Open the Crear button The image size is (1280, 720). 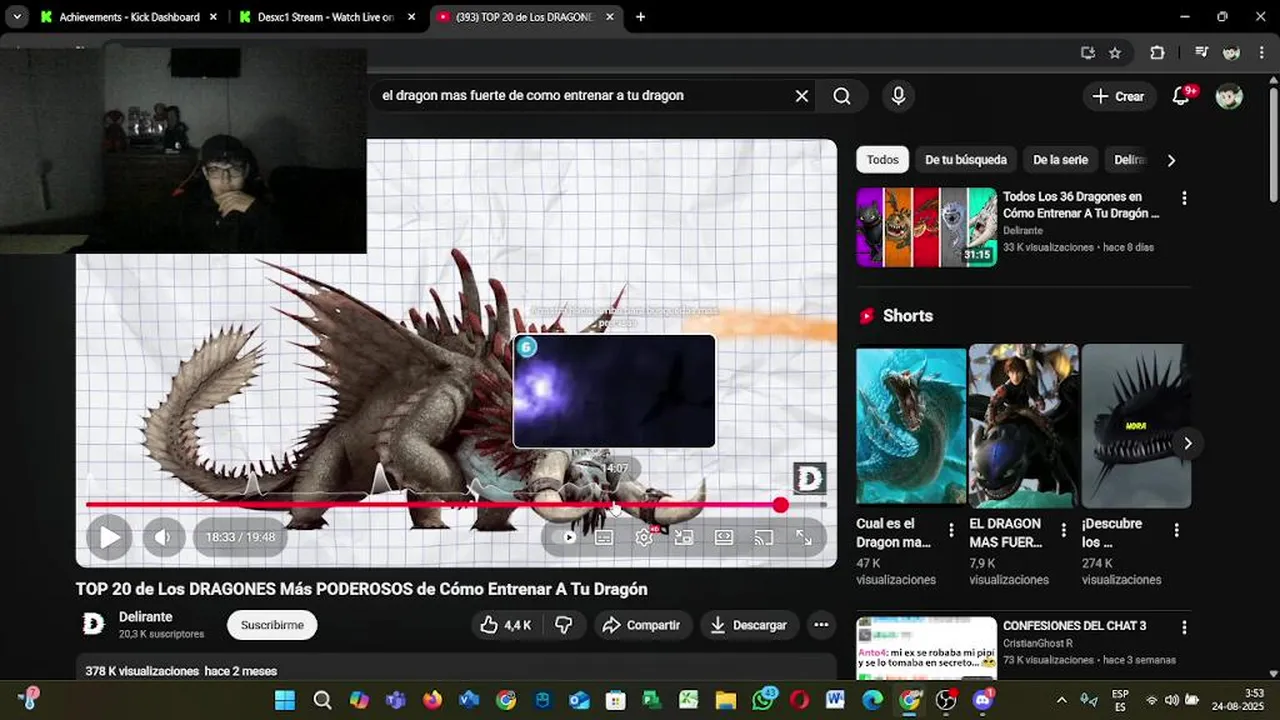[x=1119, y=96]
